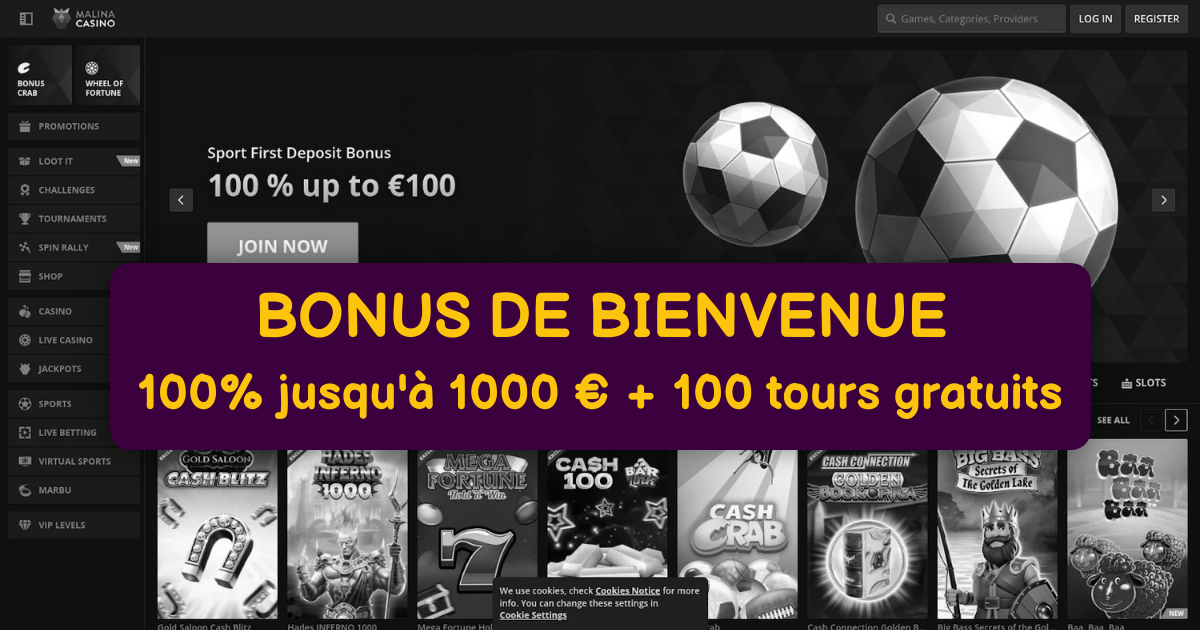Open the Wheel of Fortune tile
Image resolution: width=1200 pixels, height=630 pixels.
[x=107, y=75]
